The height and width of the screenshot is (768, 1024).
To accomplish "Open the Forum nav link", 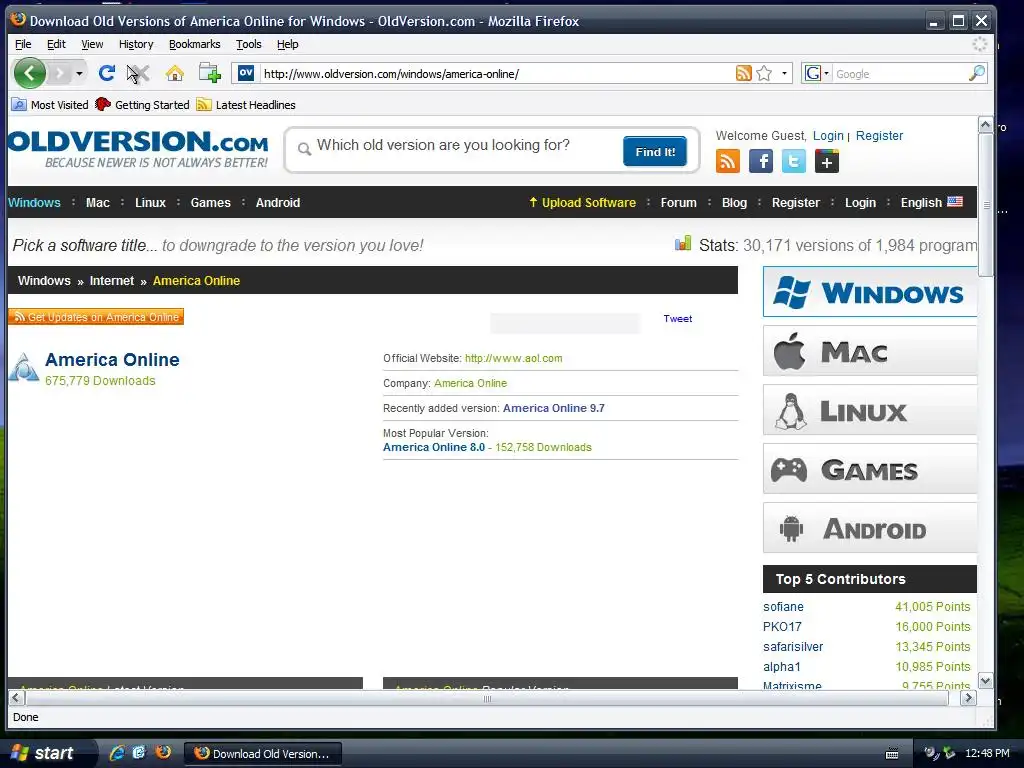I will (x=679, y=202).
